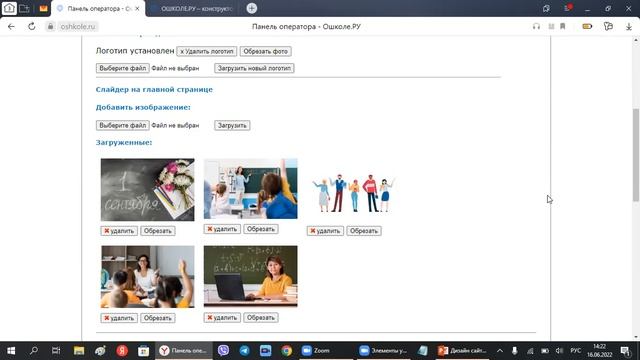Viewport: 640px width, 360px height.
Task: Click the headphones read-aloud icon
Action: [x=536, y=27]
